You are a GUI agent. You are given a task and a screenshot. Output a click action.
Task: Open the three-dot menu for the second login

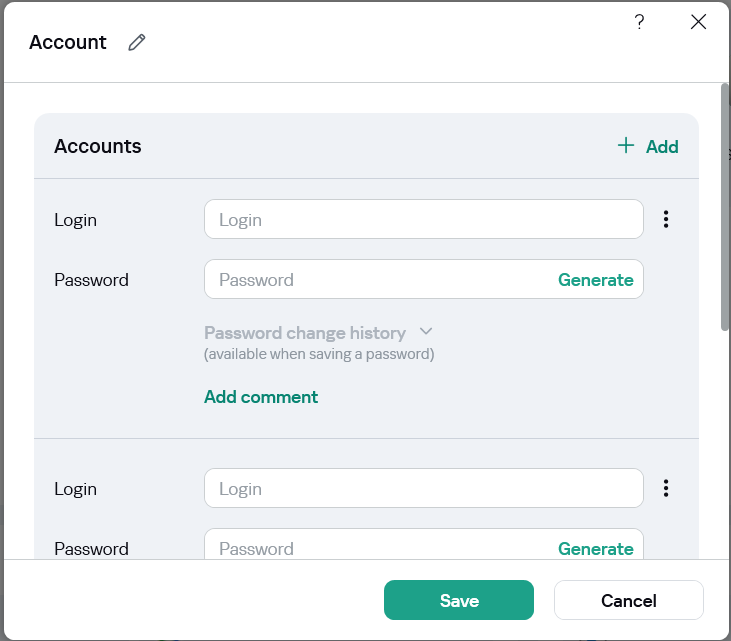pos(666,488)
